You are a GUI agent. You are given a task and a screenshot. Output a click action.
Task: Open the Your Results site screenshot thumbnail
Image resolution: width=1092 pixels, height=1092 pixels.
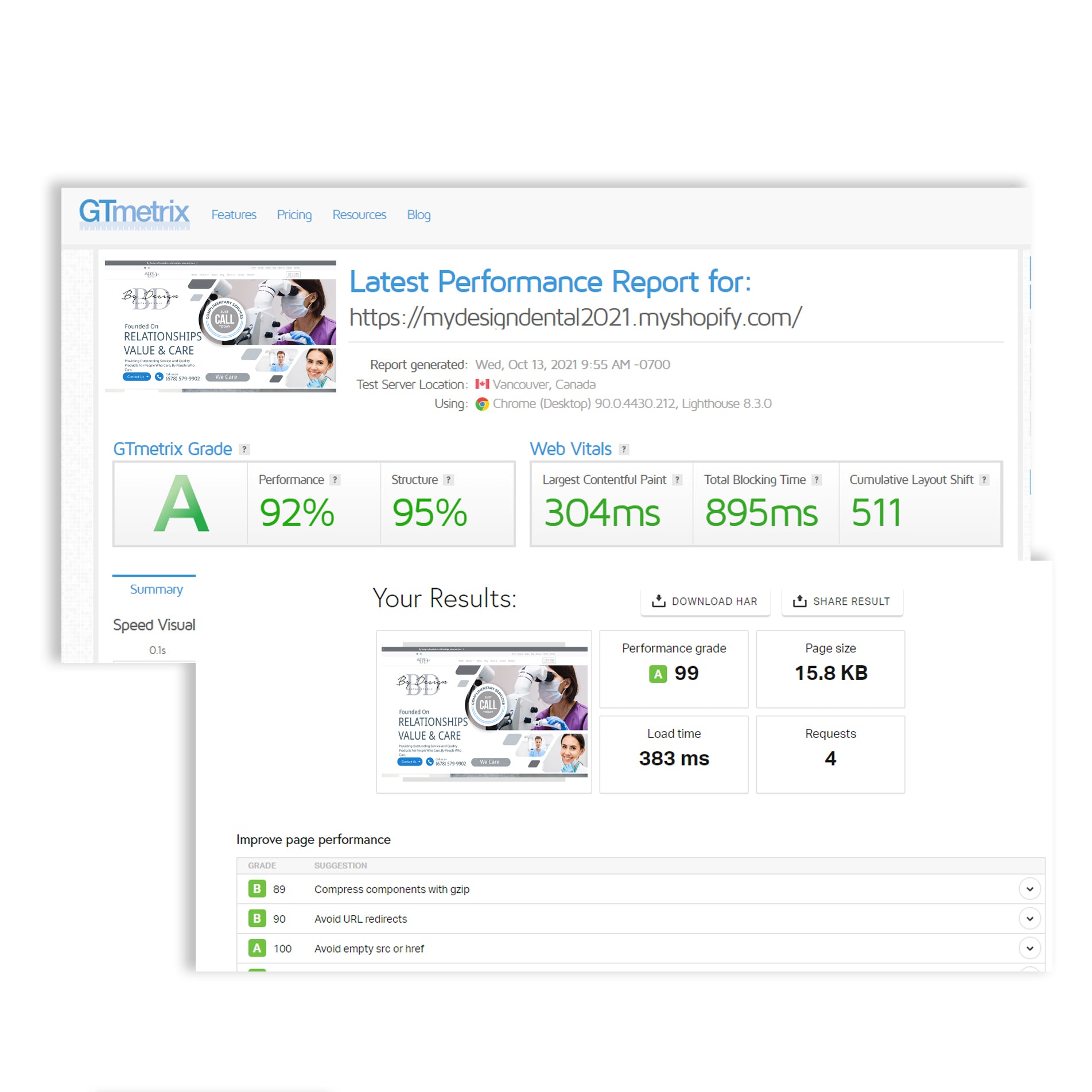pos(484,712)
